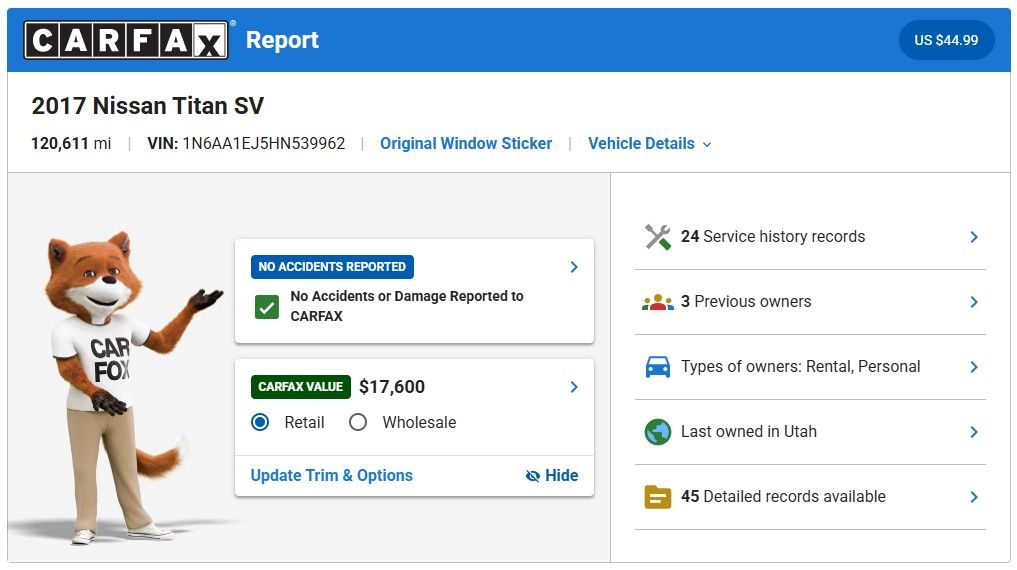Open 24 Service history records row
Screen dimensions: 1017x570
click(810, 237)
